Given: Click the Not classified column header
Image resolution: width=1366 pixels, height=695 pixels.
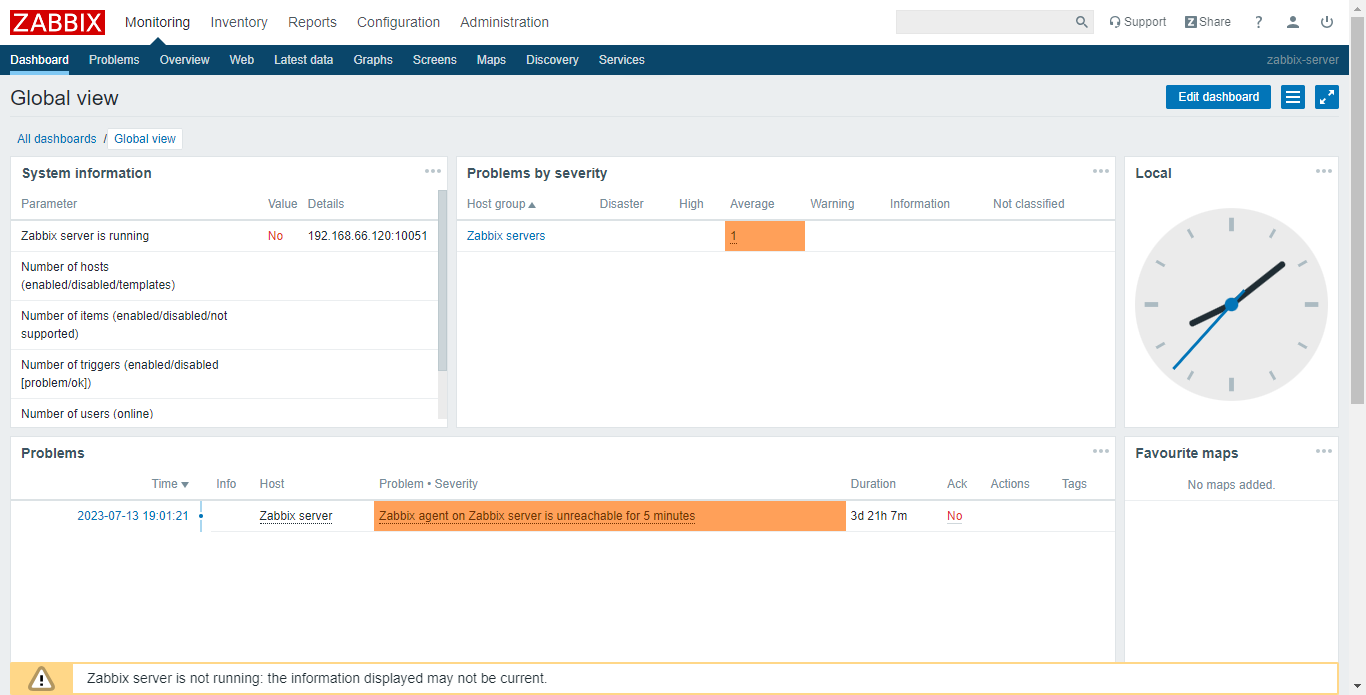Looking at the screenshot, I should coord(1028,204).
